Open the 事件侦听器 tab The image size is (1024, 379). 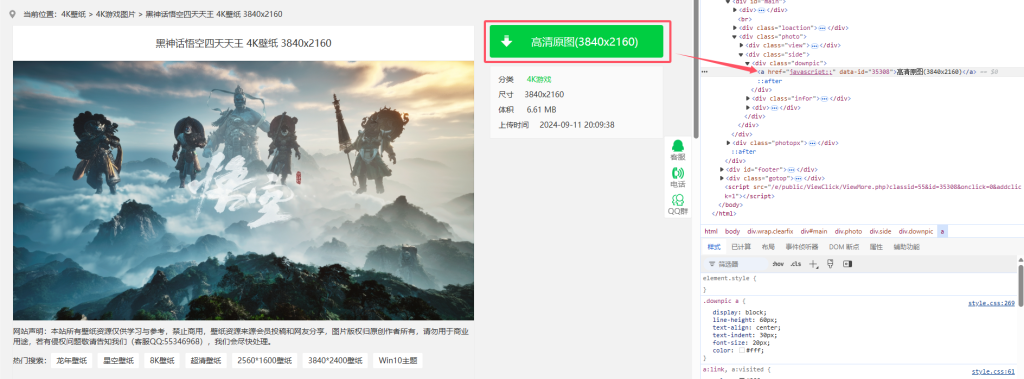[x=801, y=247]
